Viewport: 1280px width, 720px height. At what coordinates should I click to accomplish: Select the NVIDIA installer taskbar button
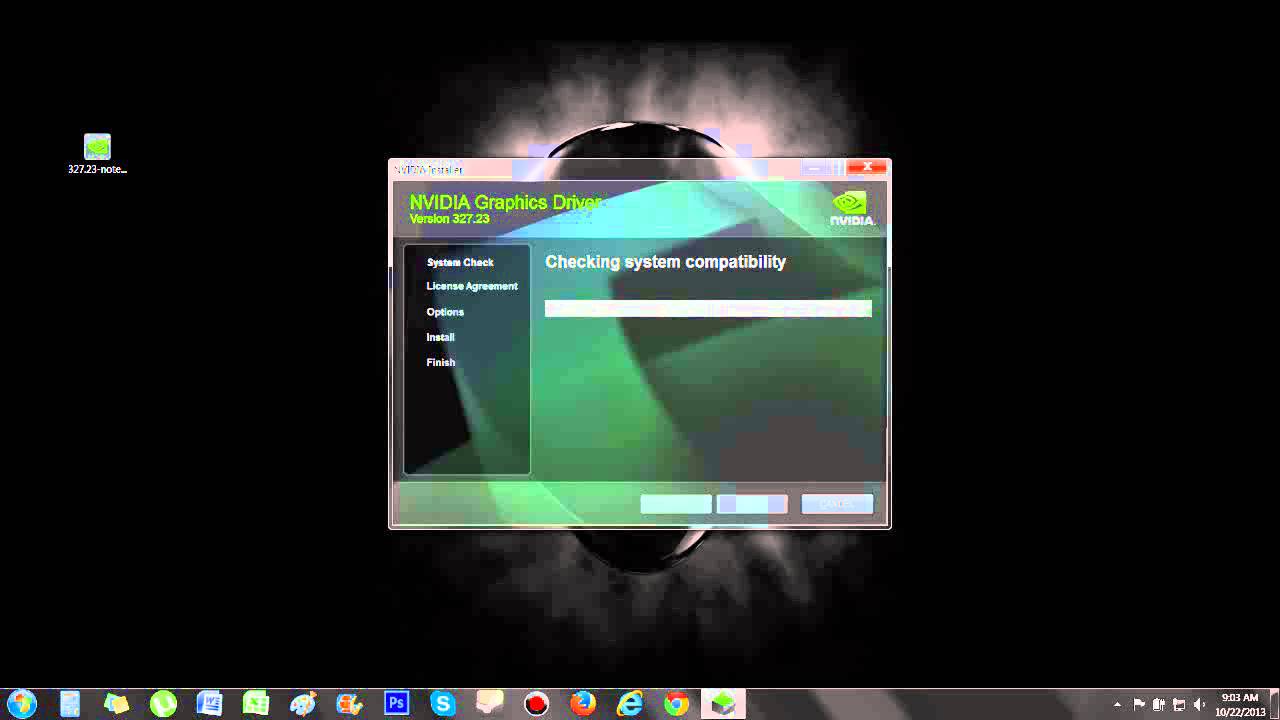pyautogui.click(x=723, y=704)
